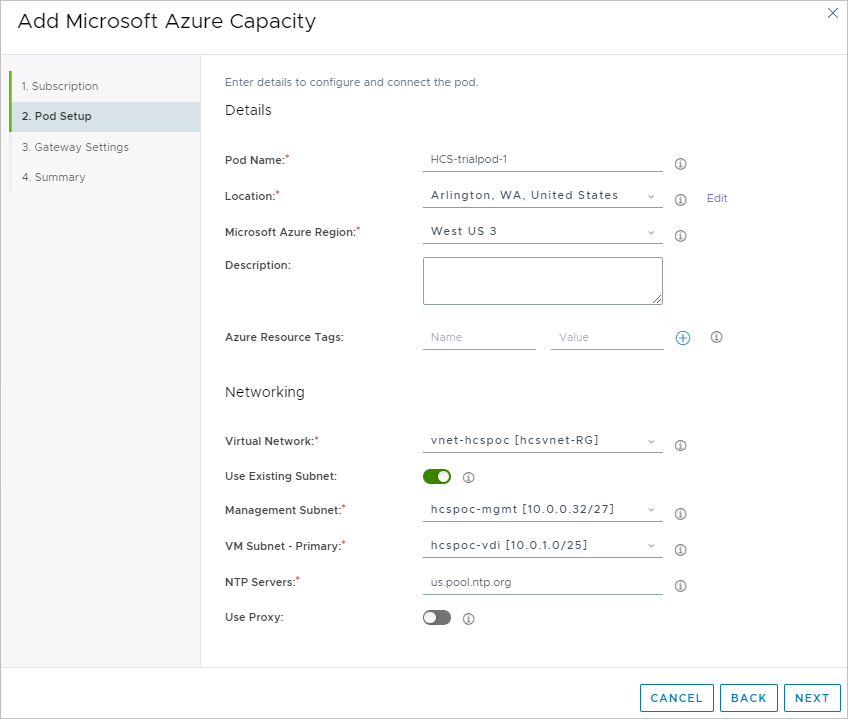This screenshot has height=719, width=848.
Task: Click info icon for Azure Resource Tags
Action: coord(716,337)
